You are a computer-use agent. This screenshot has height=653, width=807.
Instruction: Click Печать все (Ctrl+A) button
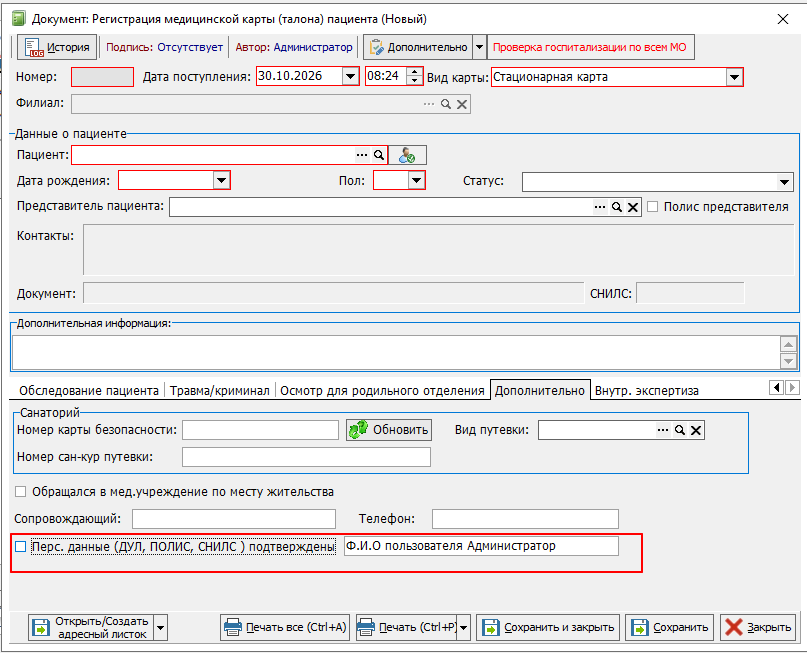pos(285,628)
